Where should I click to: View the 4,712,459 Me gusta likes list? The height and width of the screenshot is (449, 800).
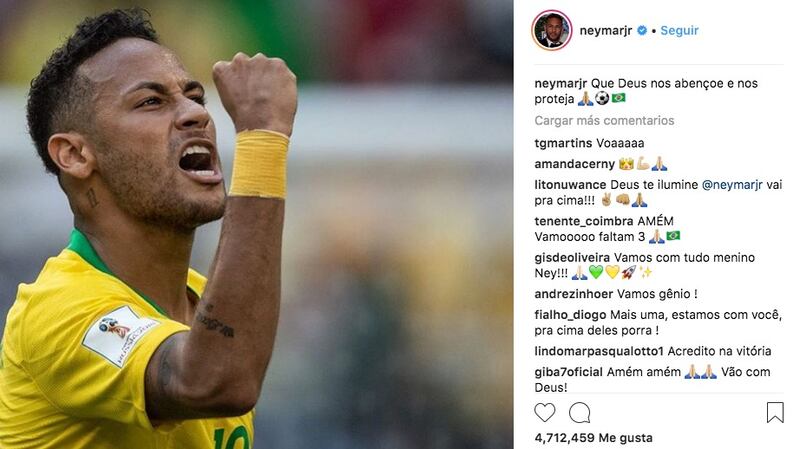tap(593, 438)
